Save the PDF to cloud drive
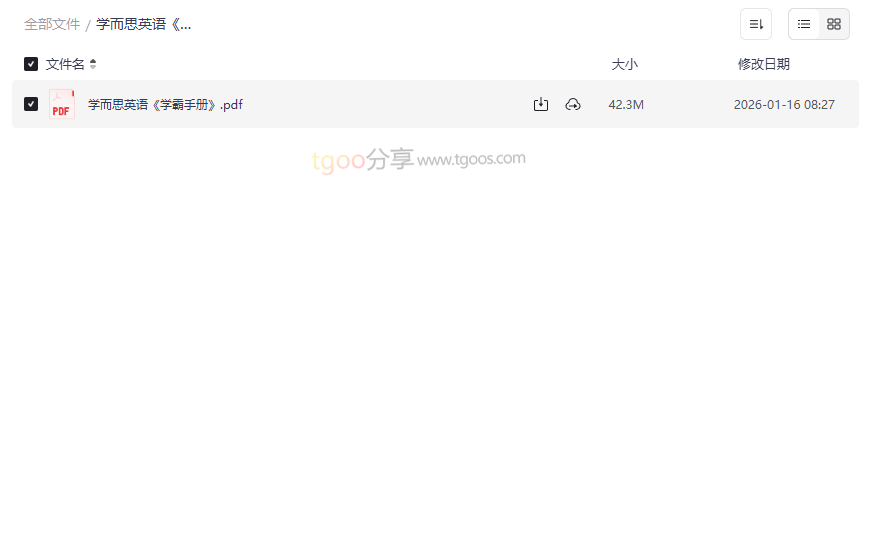Image resolution: width=874 pixels, height=538 pixels. coord(573,104)
